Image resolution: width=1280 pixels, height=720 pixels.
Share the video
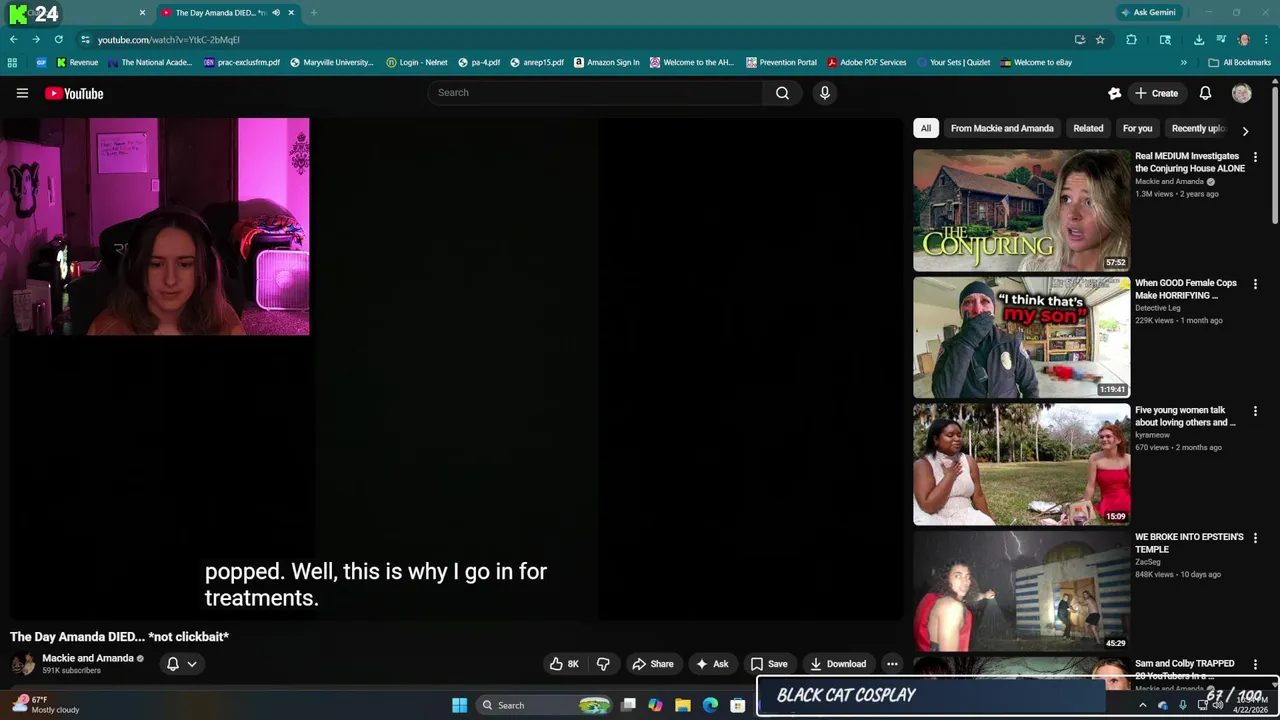coord(653,664)
